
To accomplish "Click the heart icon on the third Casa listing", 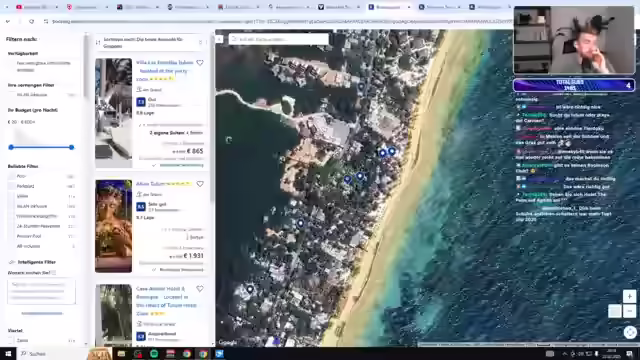I will coord(200,289).
